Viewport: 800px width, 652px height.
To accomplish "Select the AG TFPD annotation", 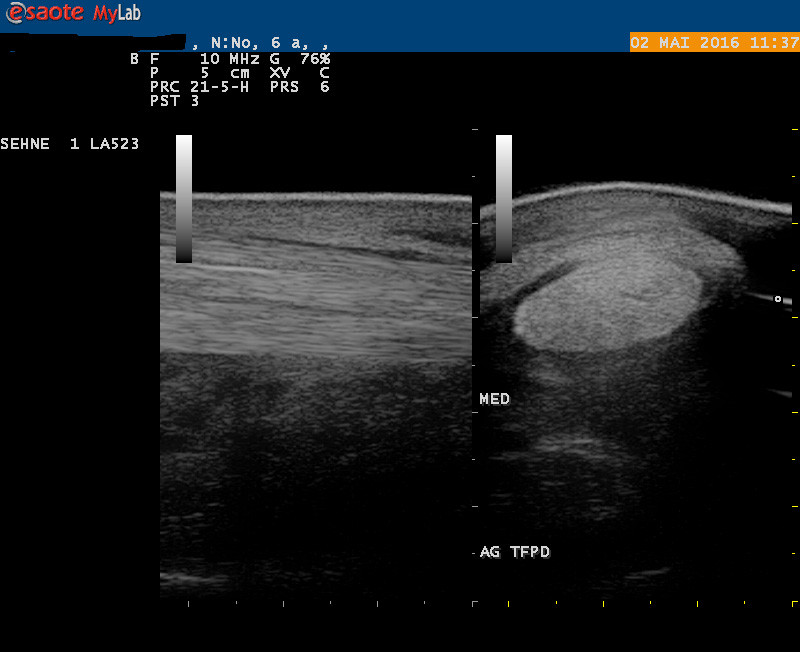I will coord(515,552).
